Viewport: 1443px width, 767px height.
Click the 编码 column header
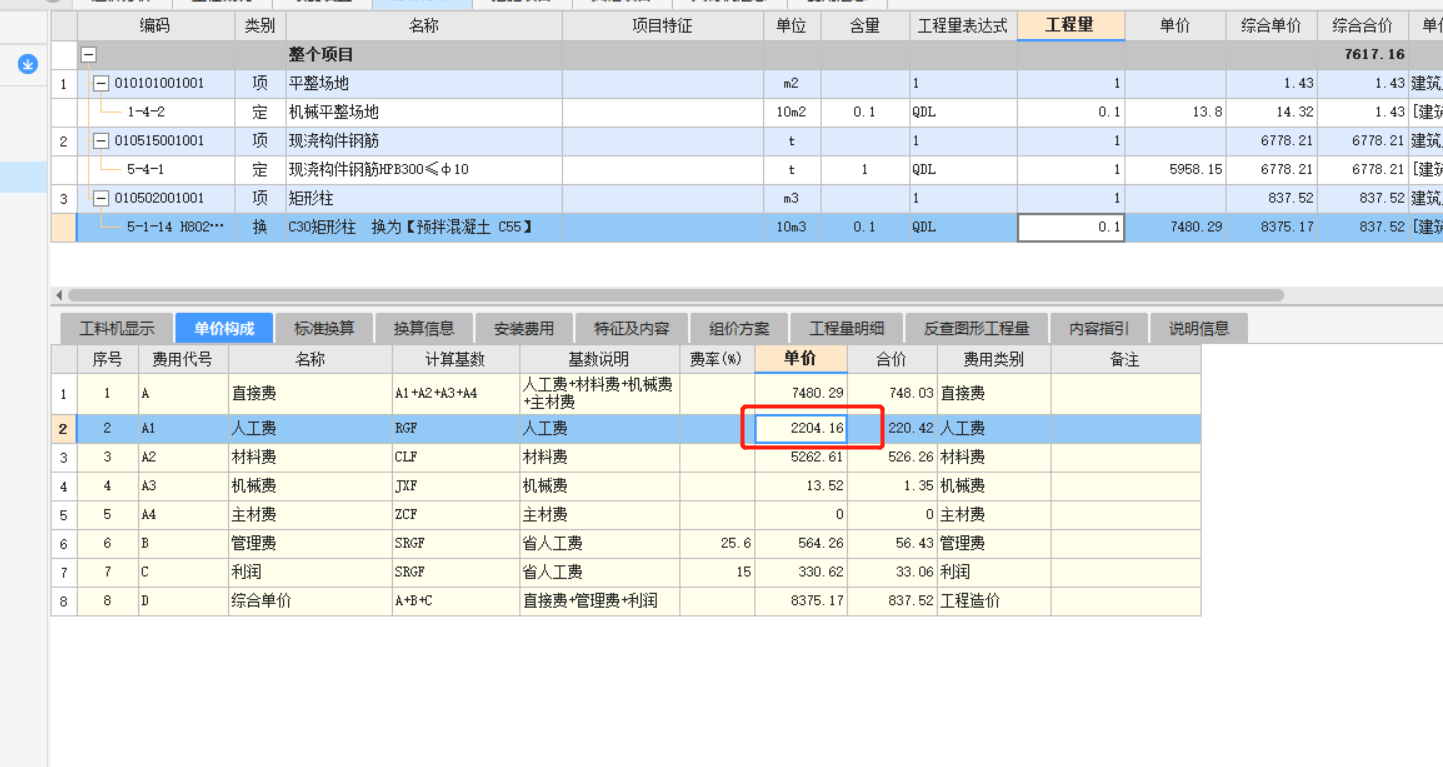tap(155, 26)
